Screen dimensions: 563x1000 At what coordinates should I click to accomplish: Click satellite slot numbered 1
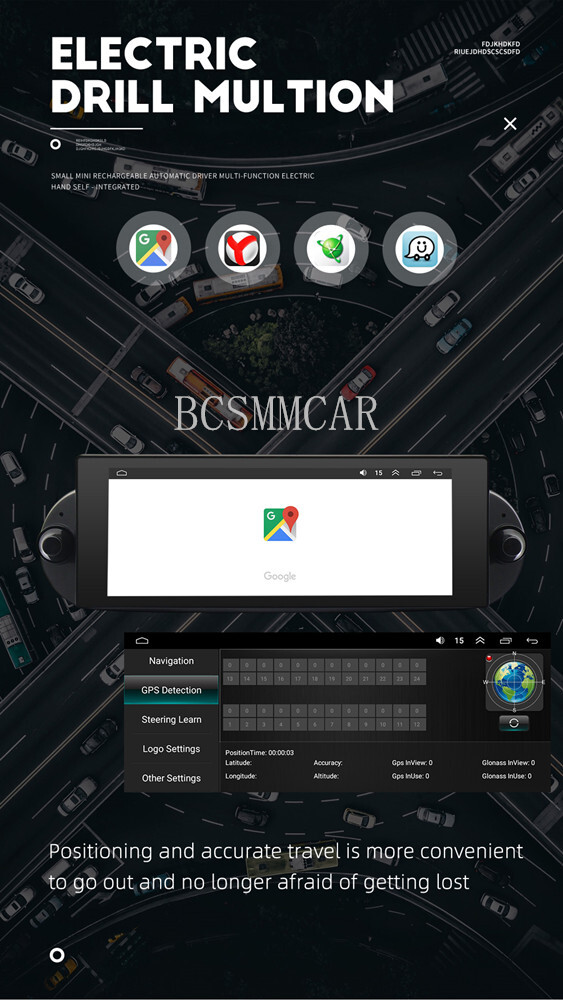click(x=230, y=725)
